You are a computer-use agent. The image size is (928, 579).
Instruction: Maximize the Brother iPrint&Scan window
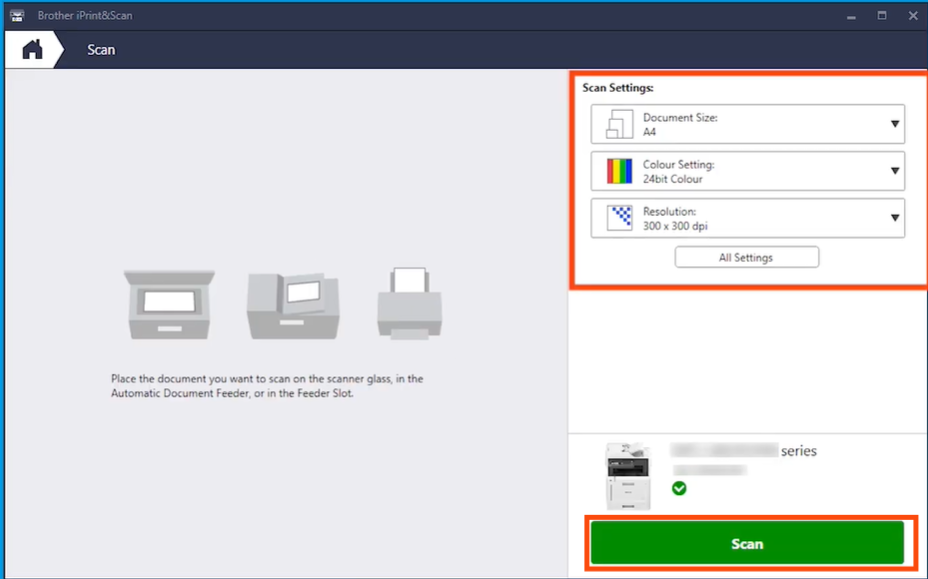[x=882, y=15]
